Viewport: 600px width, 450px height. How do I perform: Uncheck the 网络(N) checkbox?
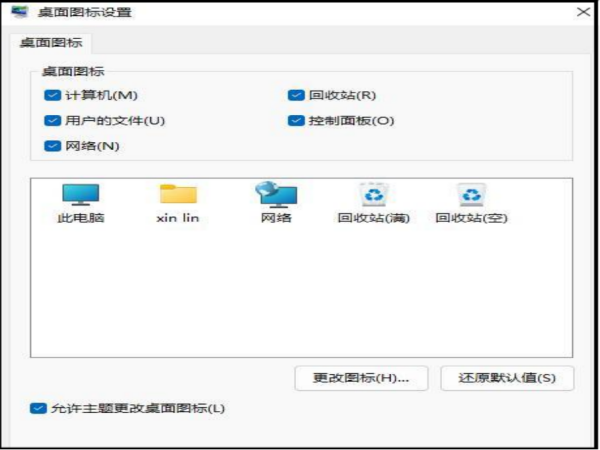[52, 146]
